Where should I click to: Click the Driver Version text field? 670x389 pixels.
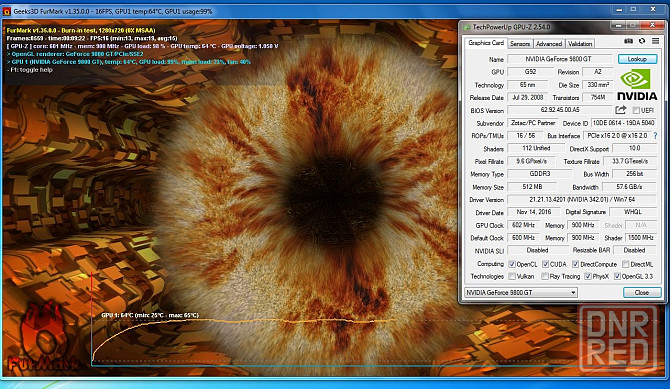582,200
